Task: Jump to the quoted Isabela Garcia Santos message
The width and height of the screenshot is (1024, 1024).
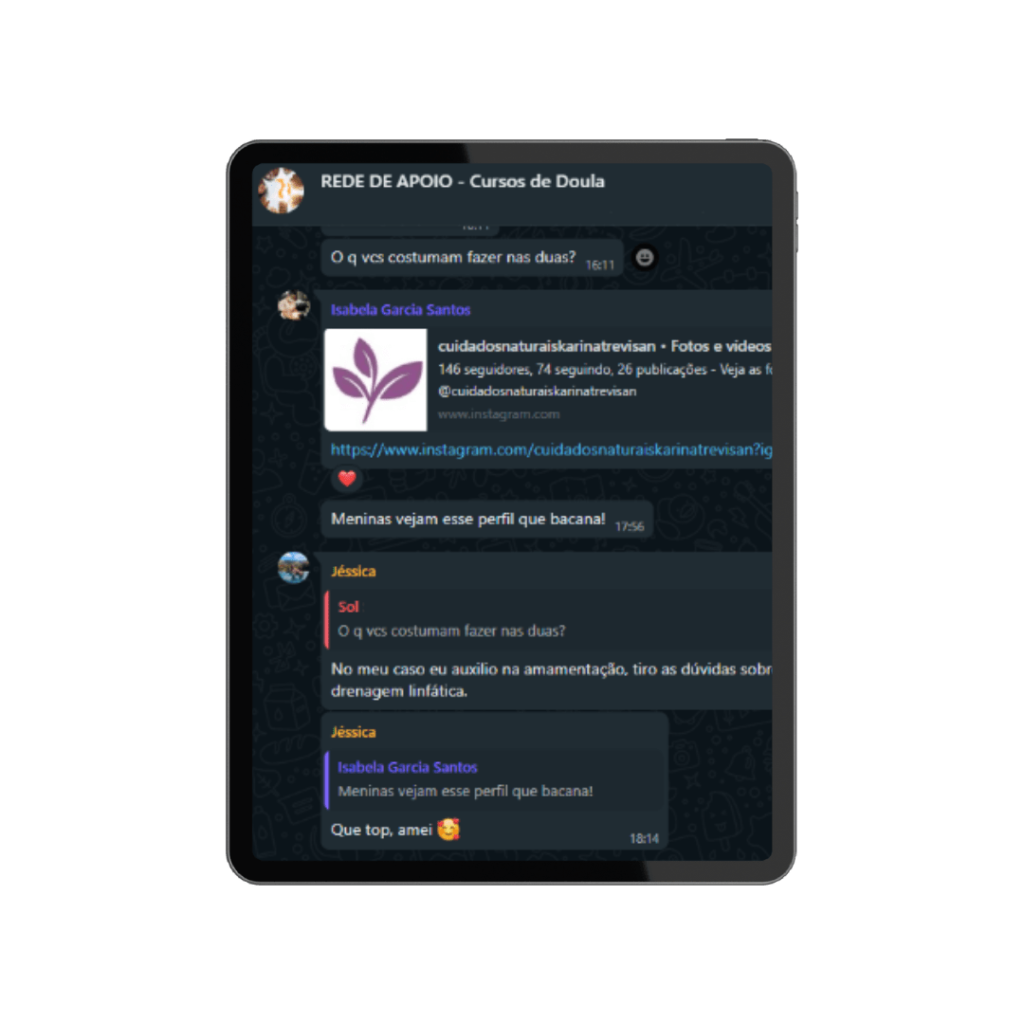Action: click(495, 779)
